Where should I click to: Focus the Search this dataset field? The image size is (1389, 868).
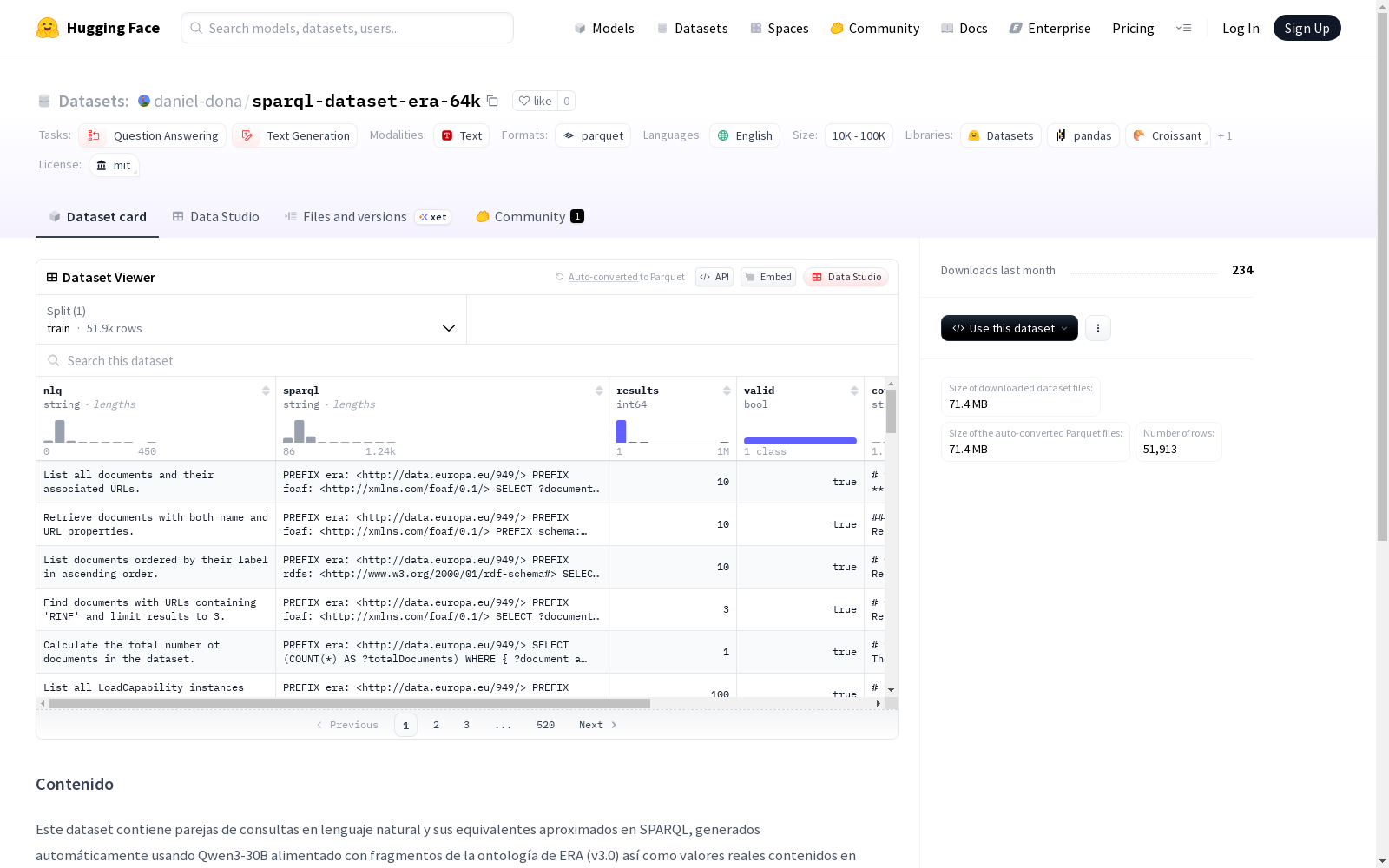pyautogui.click(x=467, y=360)
